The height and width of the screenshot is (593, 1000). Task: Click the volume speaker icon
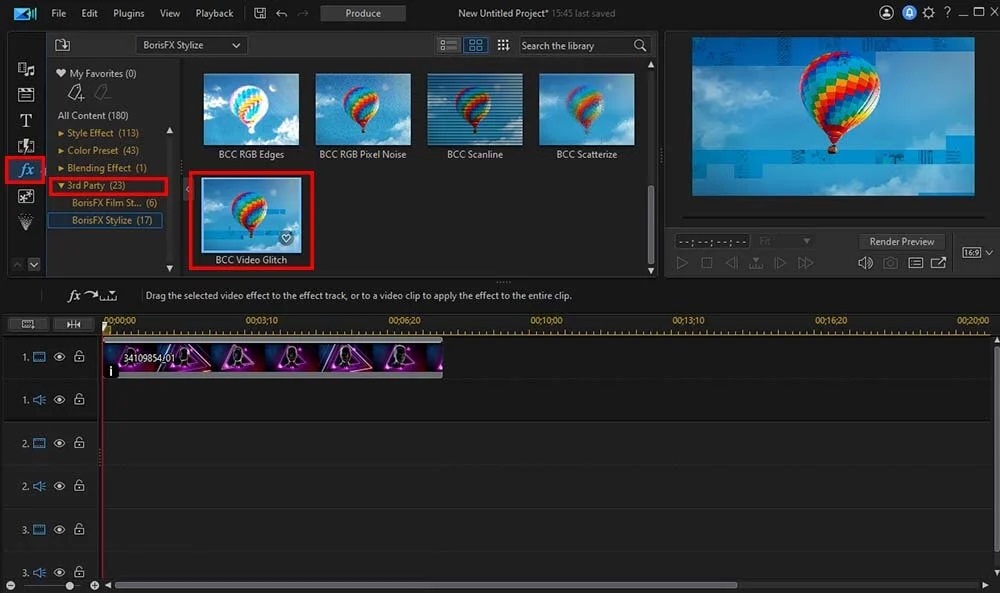point(865,263)
